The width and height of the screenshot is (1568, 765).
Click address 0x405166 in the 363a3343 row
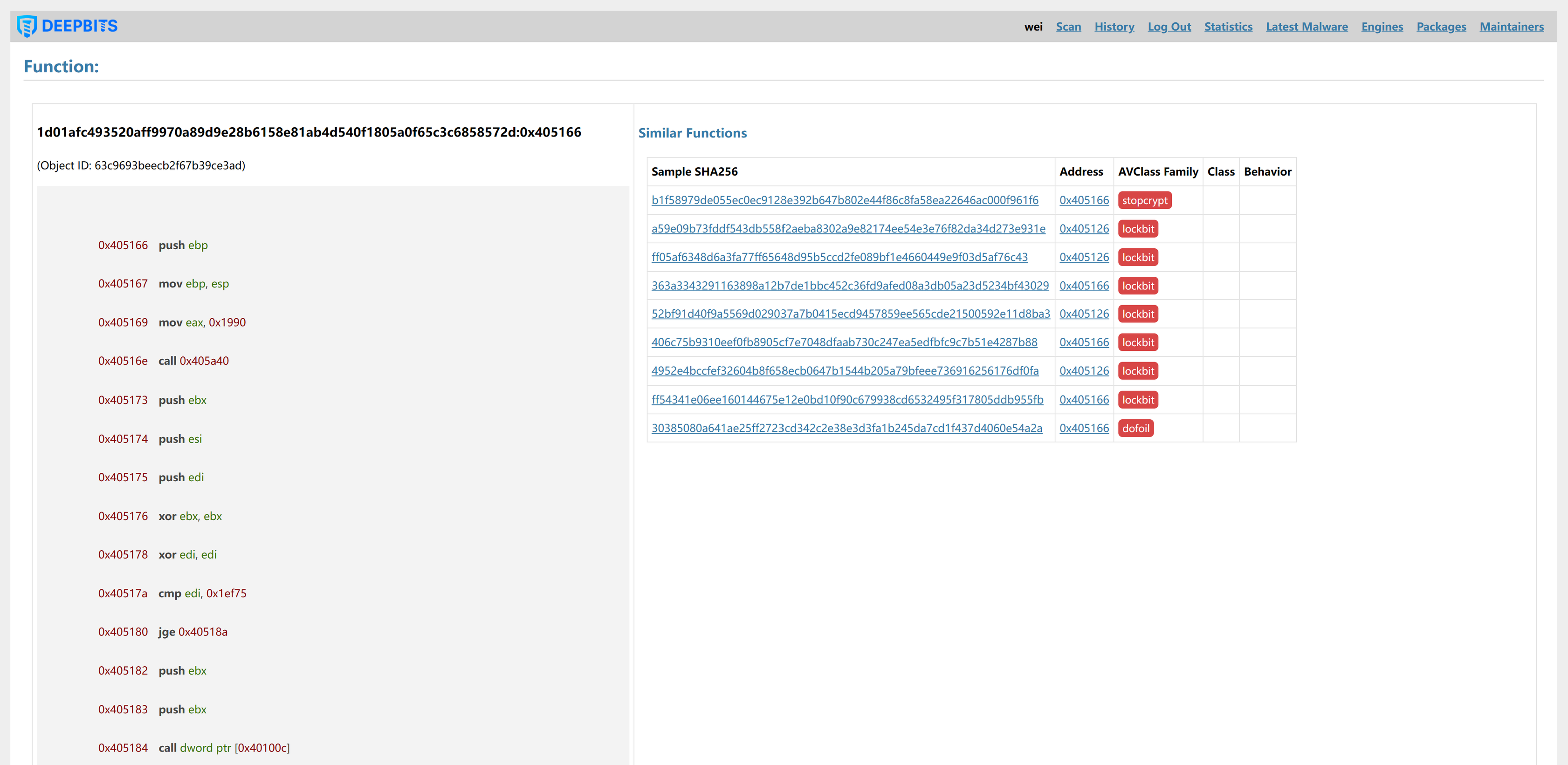pyautogui.click(x=1084, y=286)
